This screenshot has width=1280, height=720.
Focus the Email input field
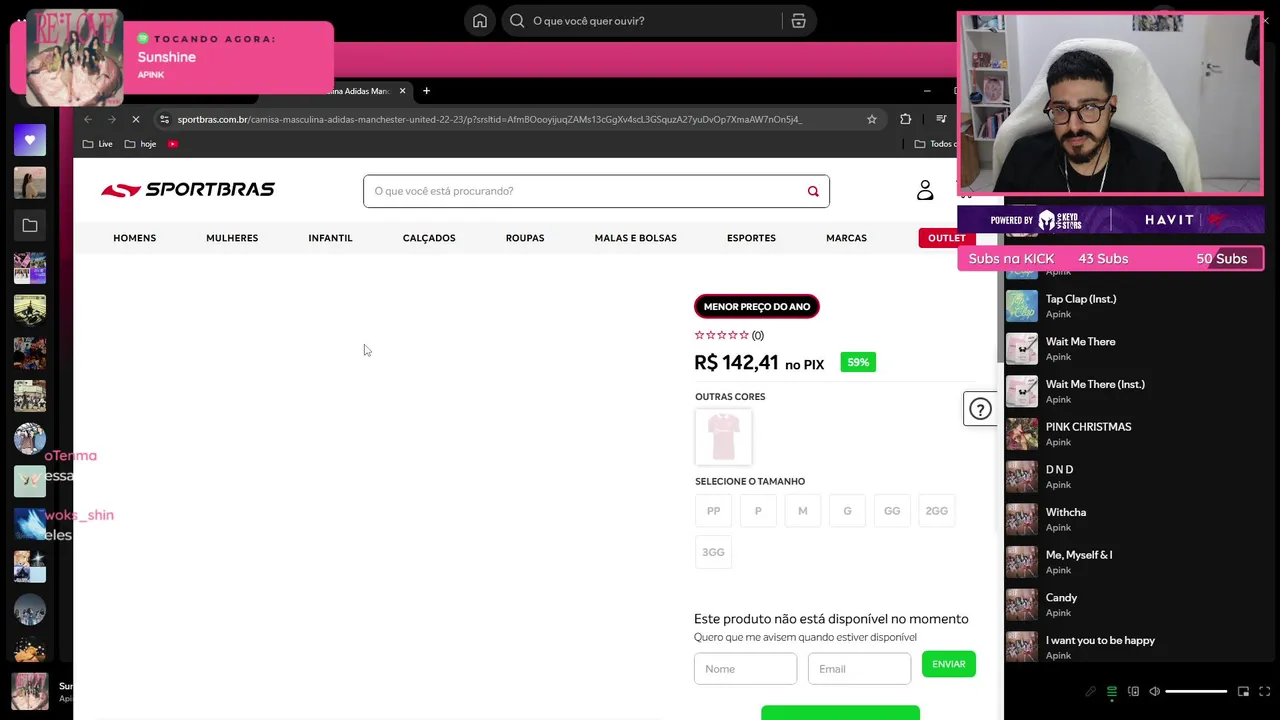pos(860,669)
